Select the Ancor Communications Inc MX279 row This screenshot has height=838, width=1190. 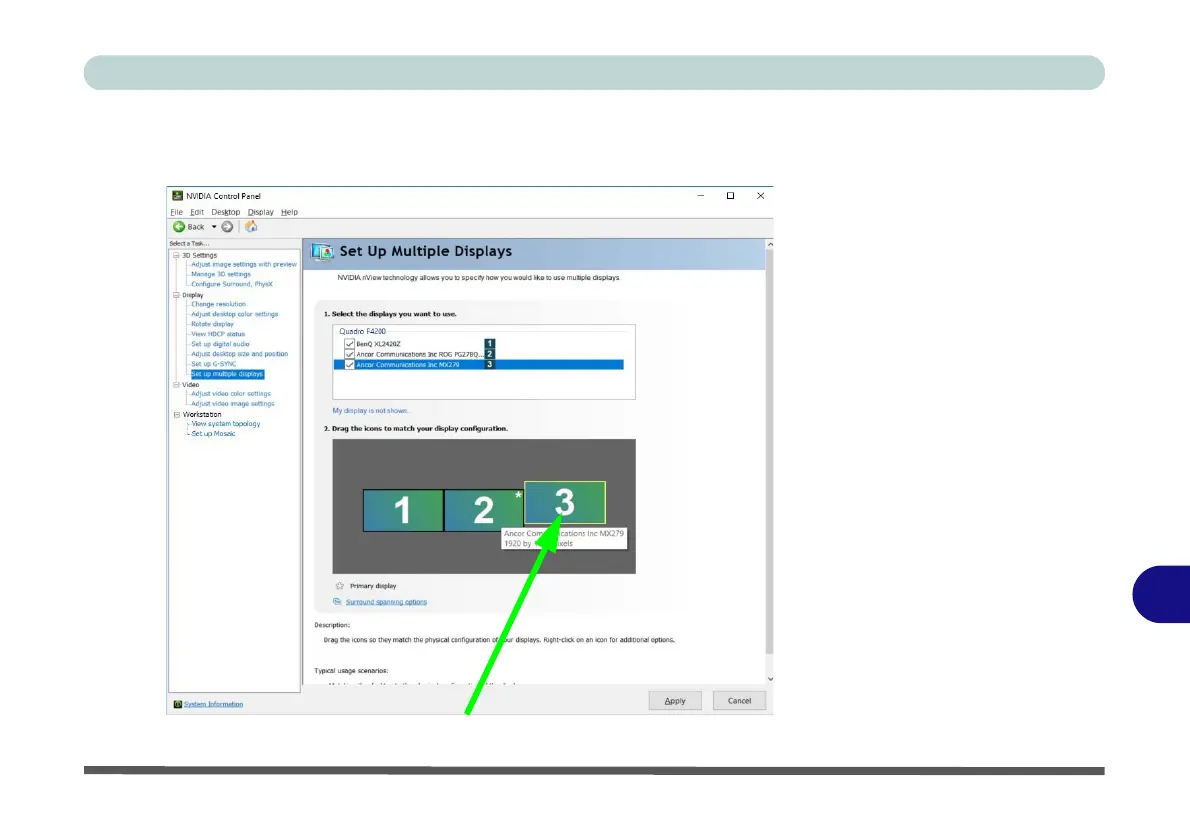coord(479,365)
